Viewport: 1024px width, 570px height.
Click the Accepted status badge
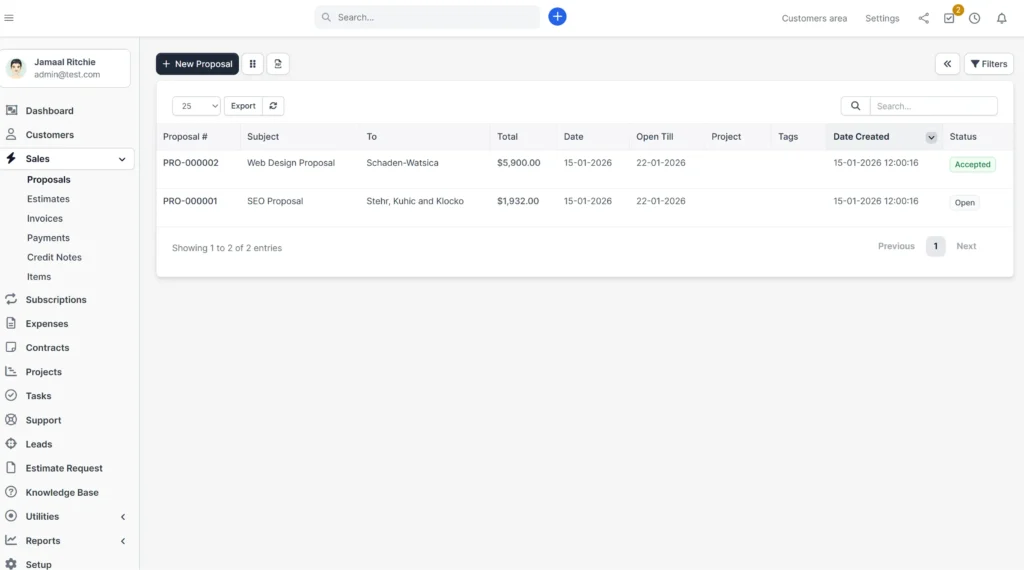pos(972,165)
